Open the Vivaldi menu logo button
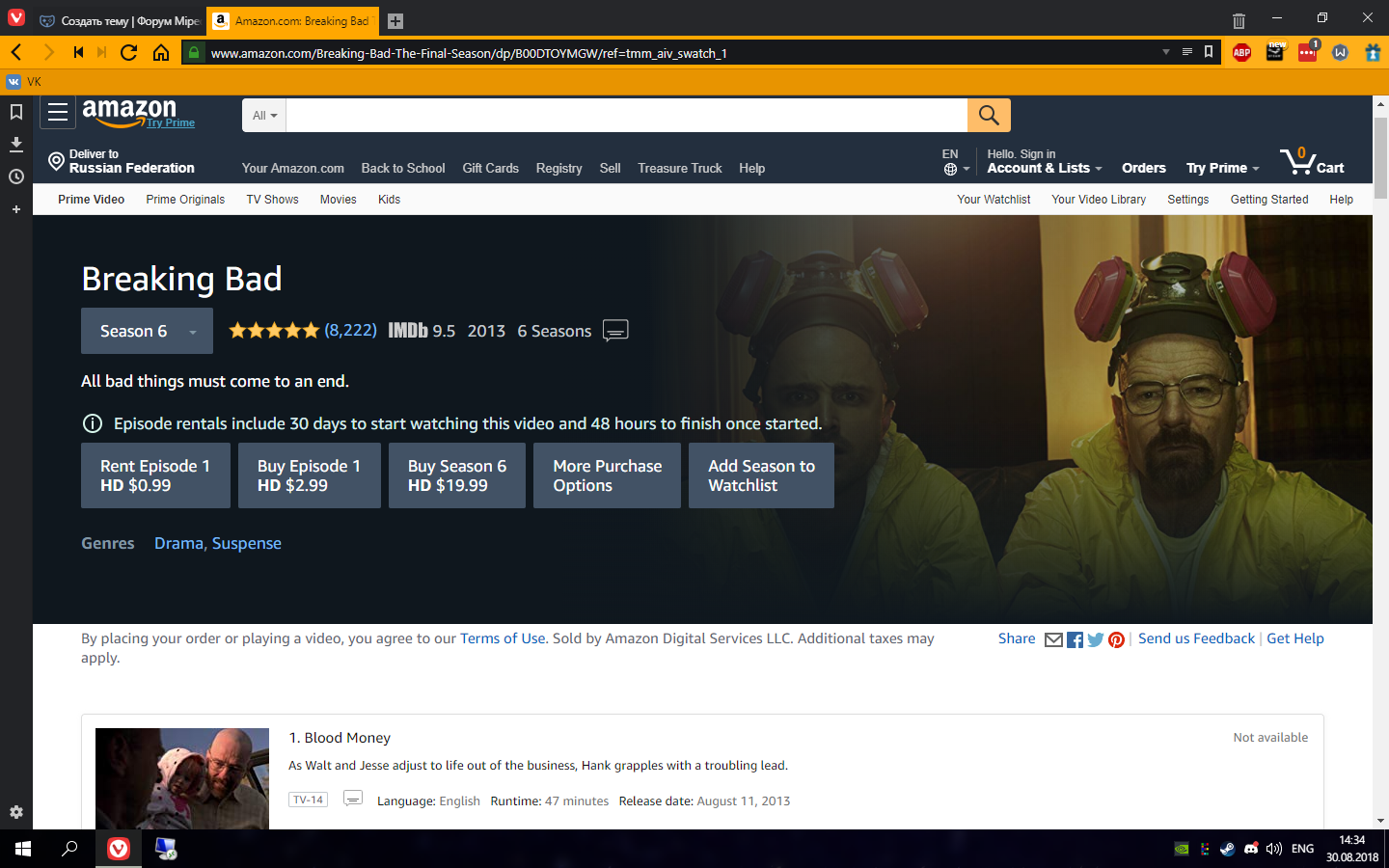This screenshot has height=868, width=1389. point(16,18)
